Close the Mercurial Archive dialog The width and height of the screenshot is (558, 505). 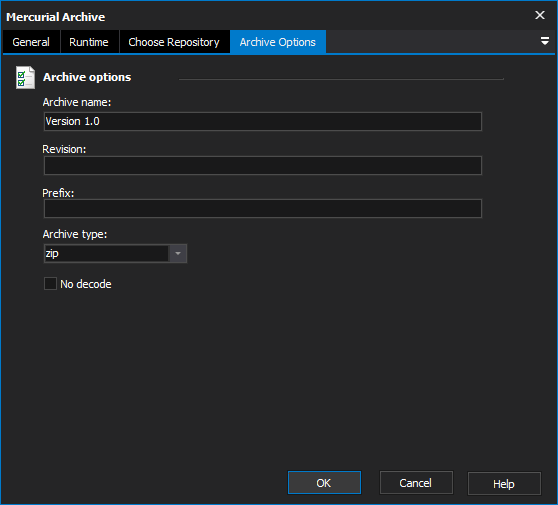[540, 15]
